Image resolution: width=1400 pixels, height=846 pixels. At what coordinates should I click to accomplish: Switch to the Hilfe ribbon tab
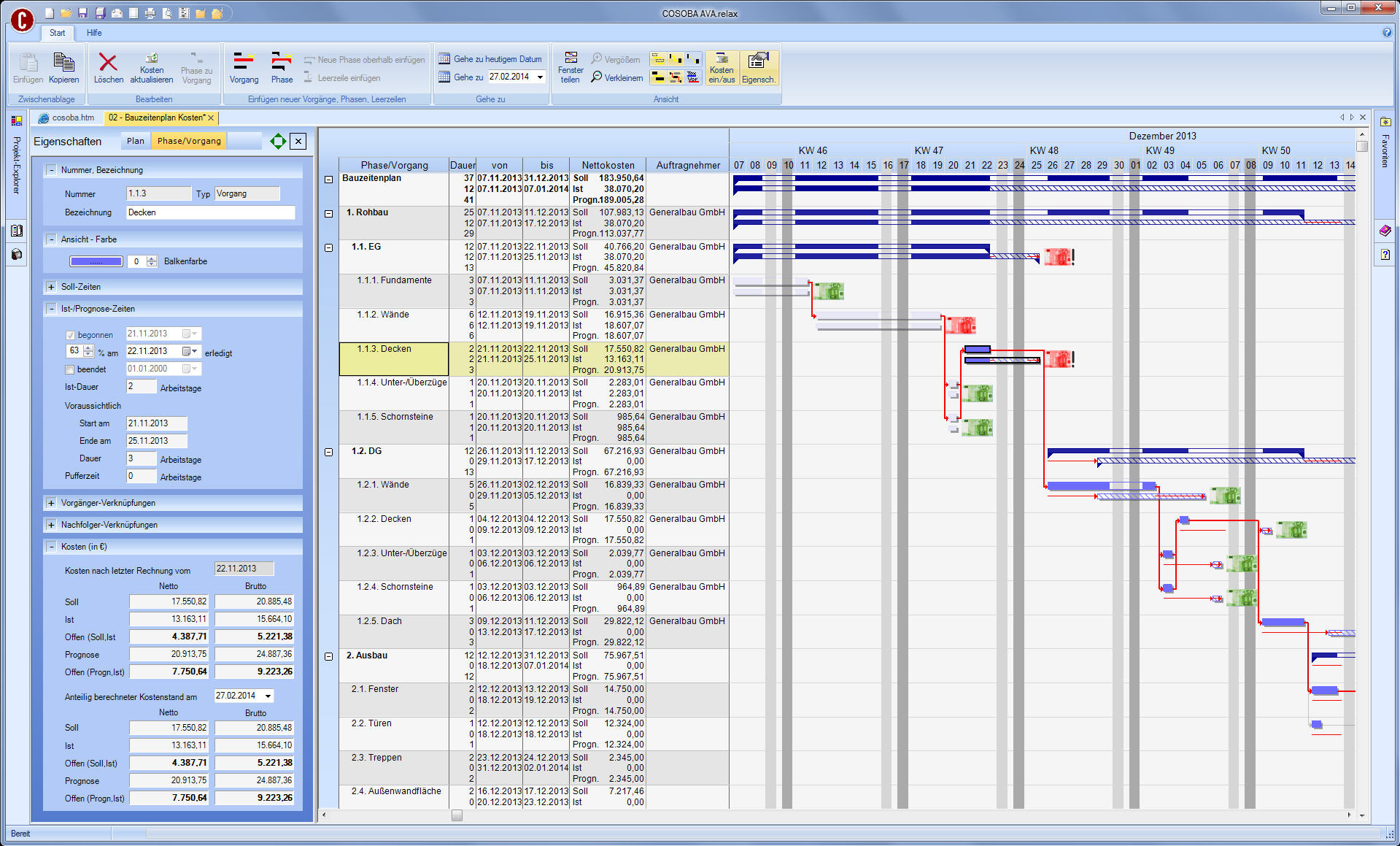(93, 33)
